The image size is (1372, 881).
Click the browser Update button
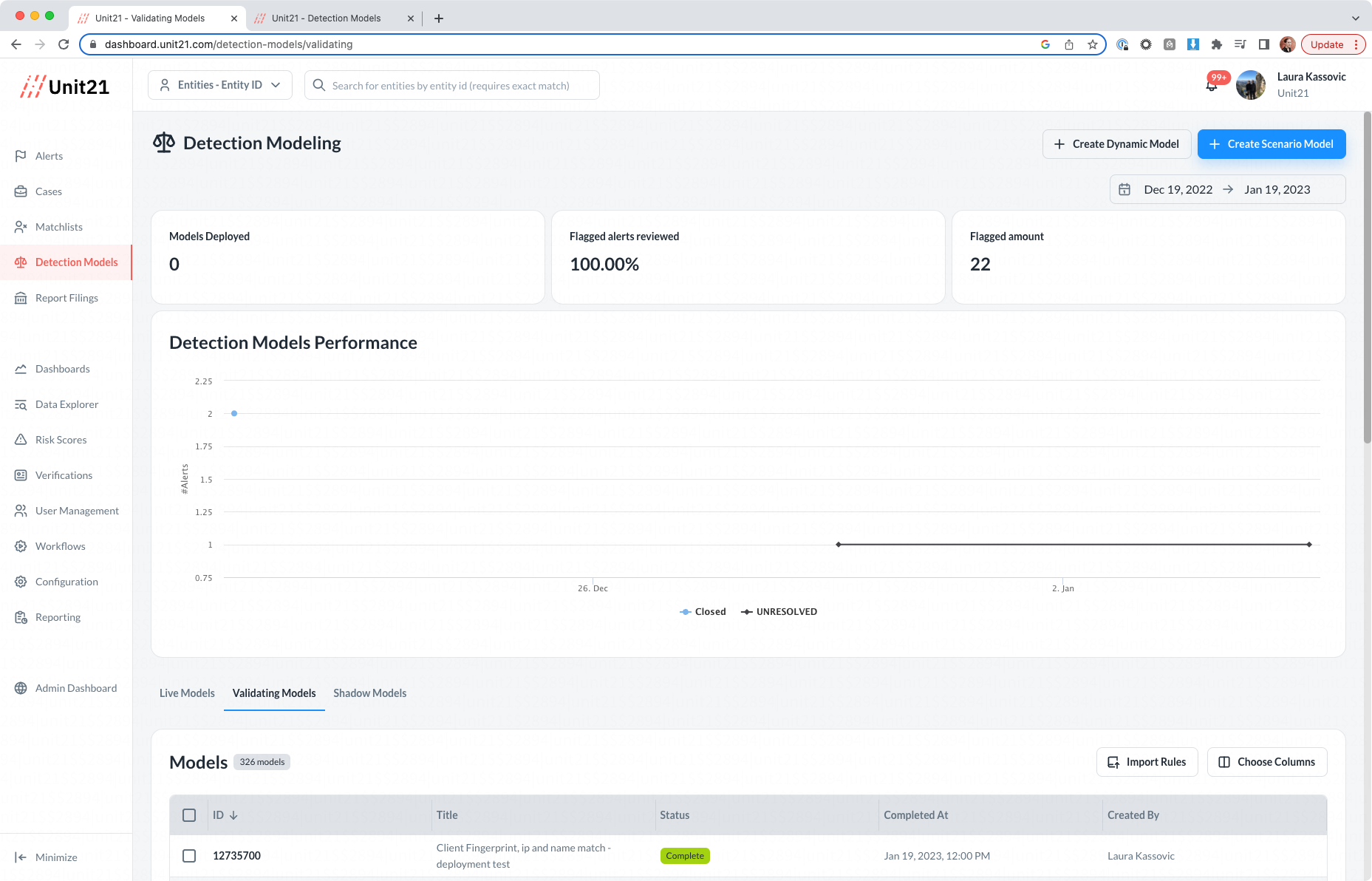pyautogui.click(x=1333, y=44)
